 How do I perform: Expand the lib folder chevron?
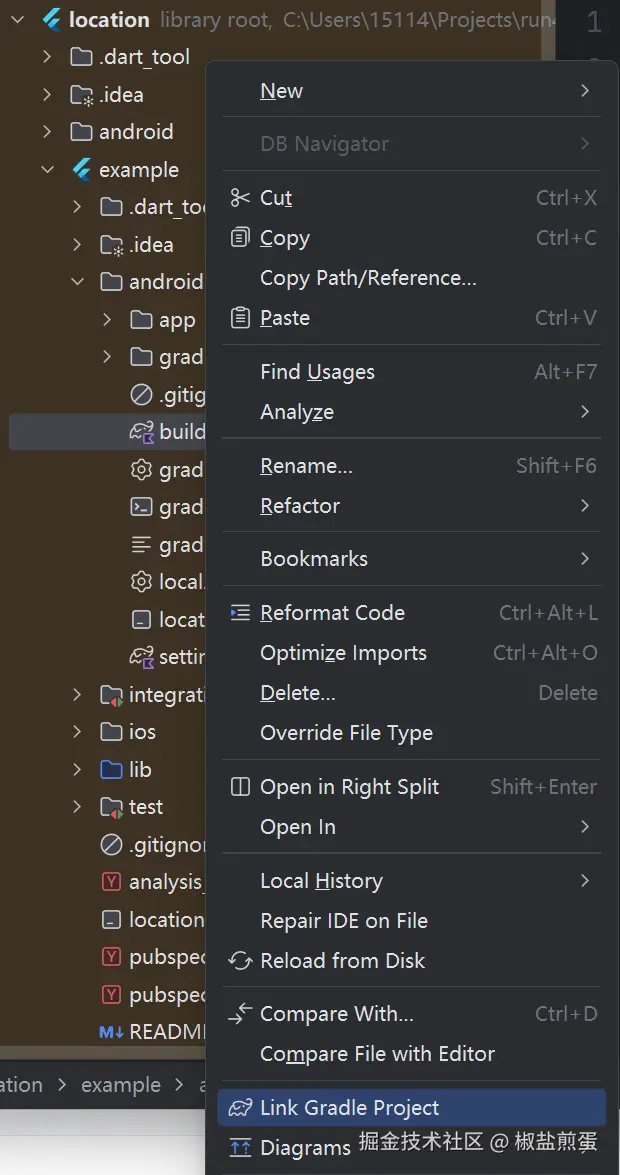click(x=77, y=770)
